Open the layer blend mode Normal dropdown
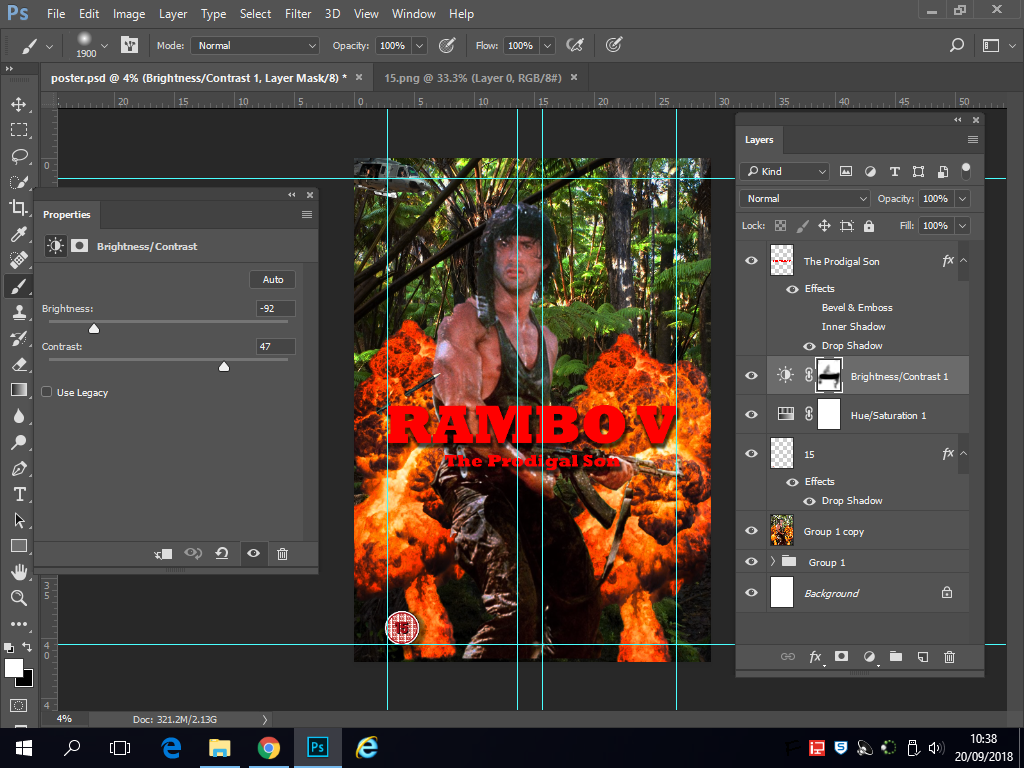This screenshot has height=768, width=1024. point(805,199)
